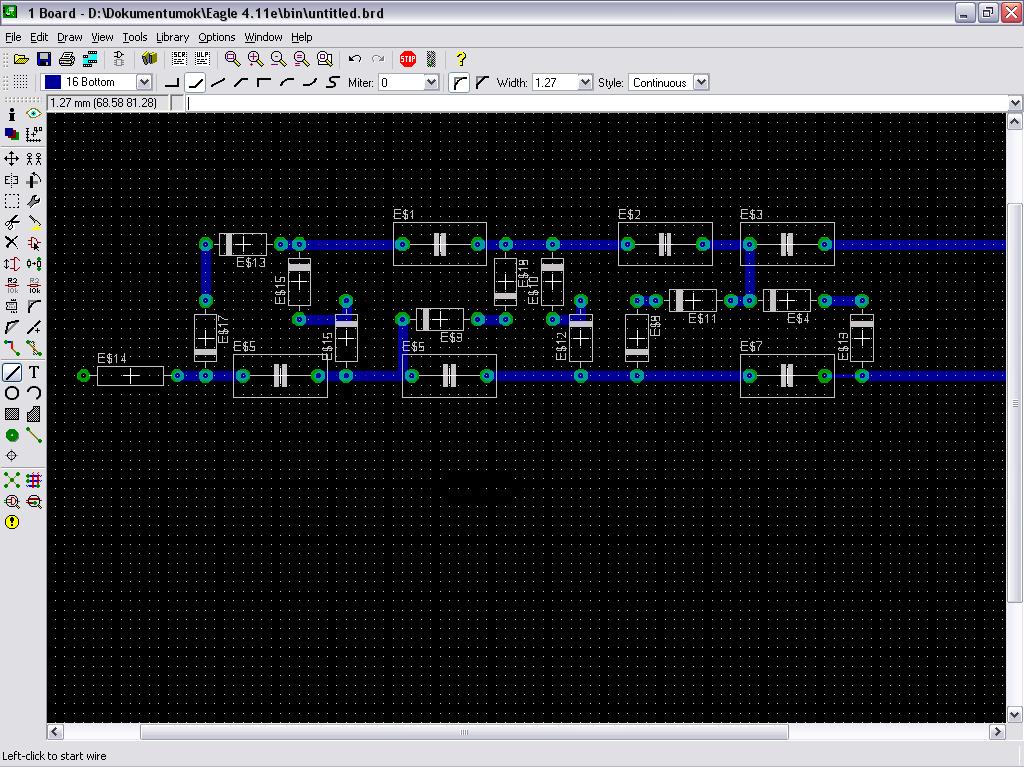Select the Copy tool with two figures
Viewport: 1024px width, 768px height.
(x=34, y=159)
